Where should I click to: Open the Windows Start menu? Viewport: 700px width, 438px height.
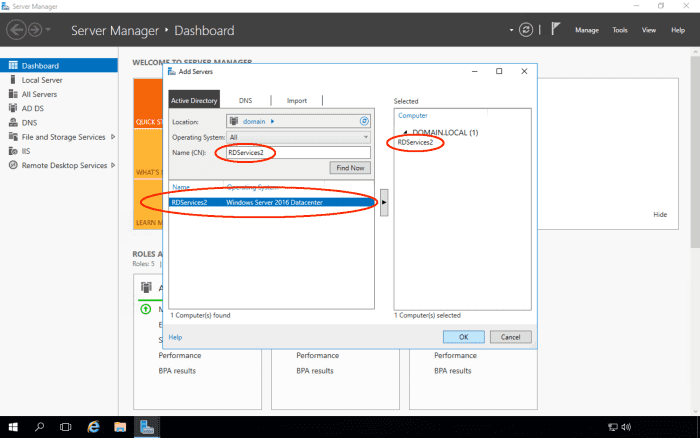coord(13,427)
